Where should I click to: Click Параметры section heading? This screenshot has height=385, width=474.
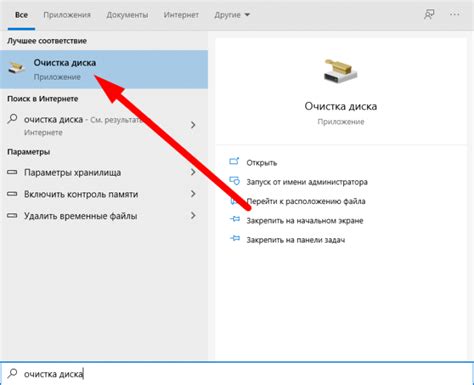click(x=29, y=152)
